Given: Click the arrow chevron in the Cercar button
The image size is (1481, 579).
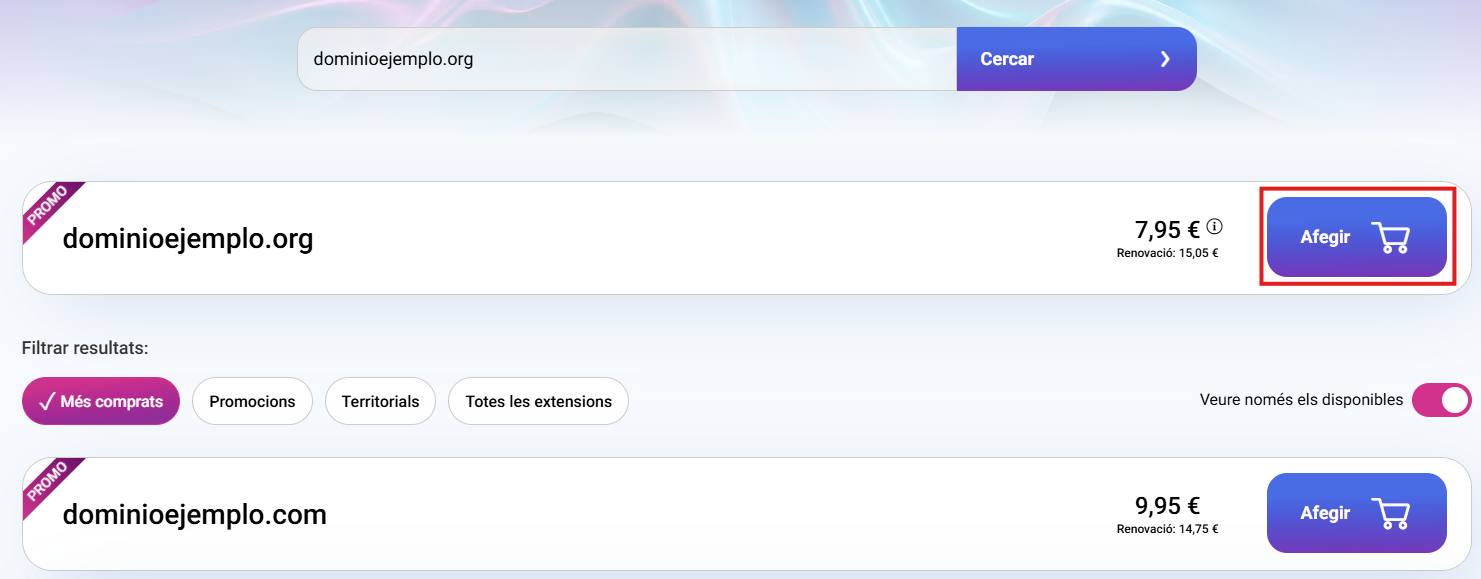Looking at the screenshot, I should coord(1165,59).
